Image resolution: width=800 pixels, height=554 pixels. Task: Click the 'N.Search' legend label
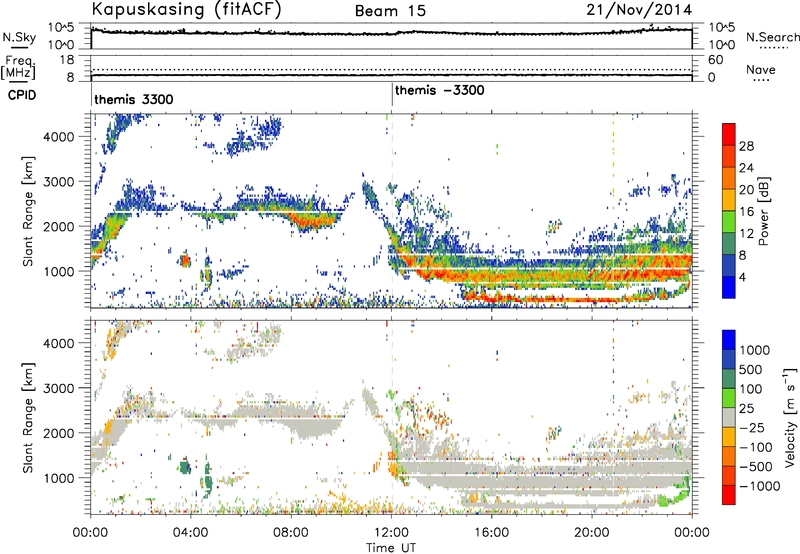coord(772,37)
